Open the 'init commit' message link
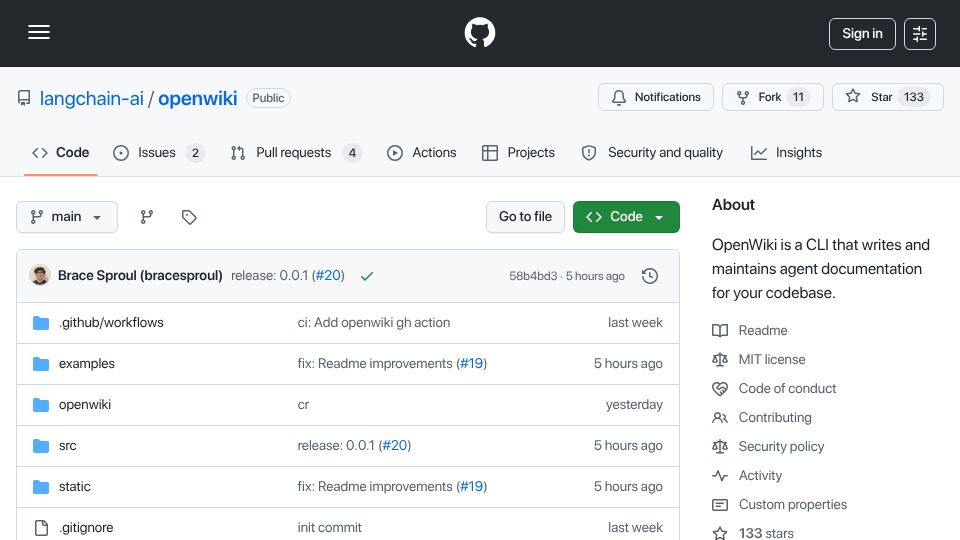The image size is (960, 540). [329, 528]
